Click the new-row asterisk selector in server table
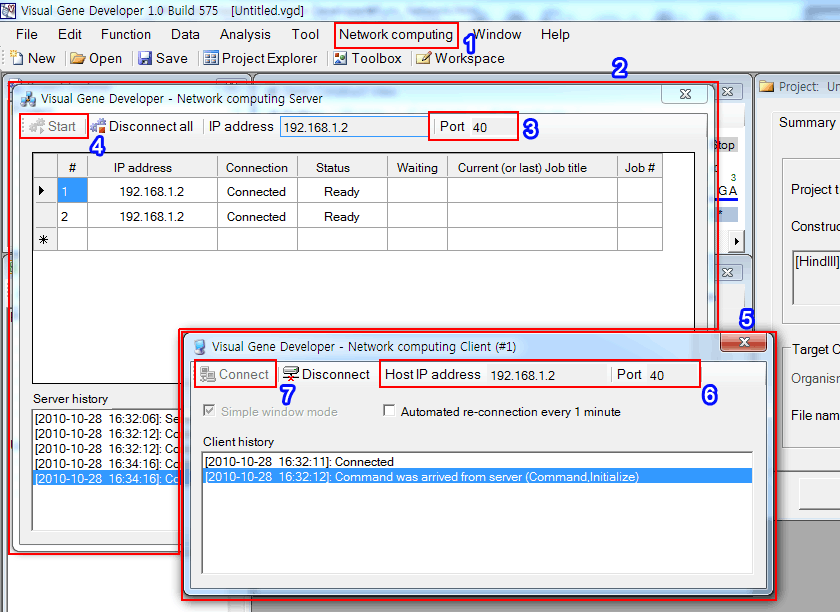Screen dimensions: 840x612 (x=45, y=239)
